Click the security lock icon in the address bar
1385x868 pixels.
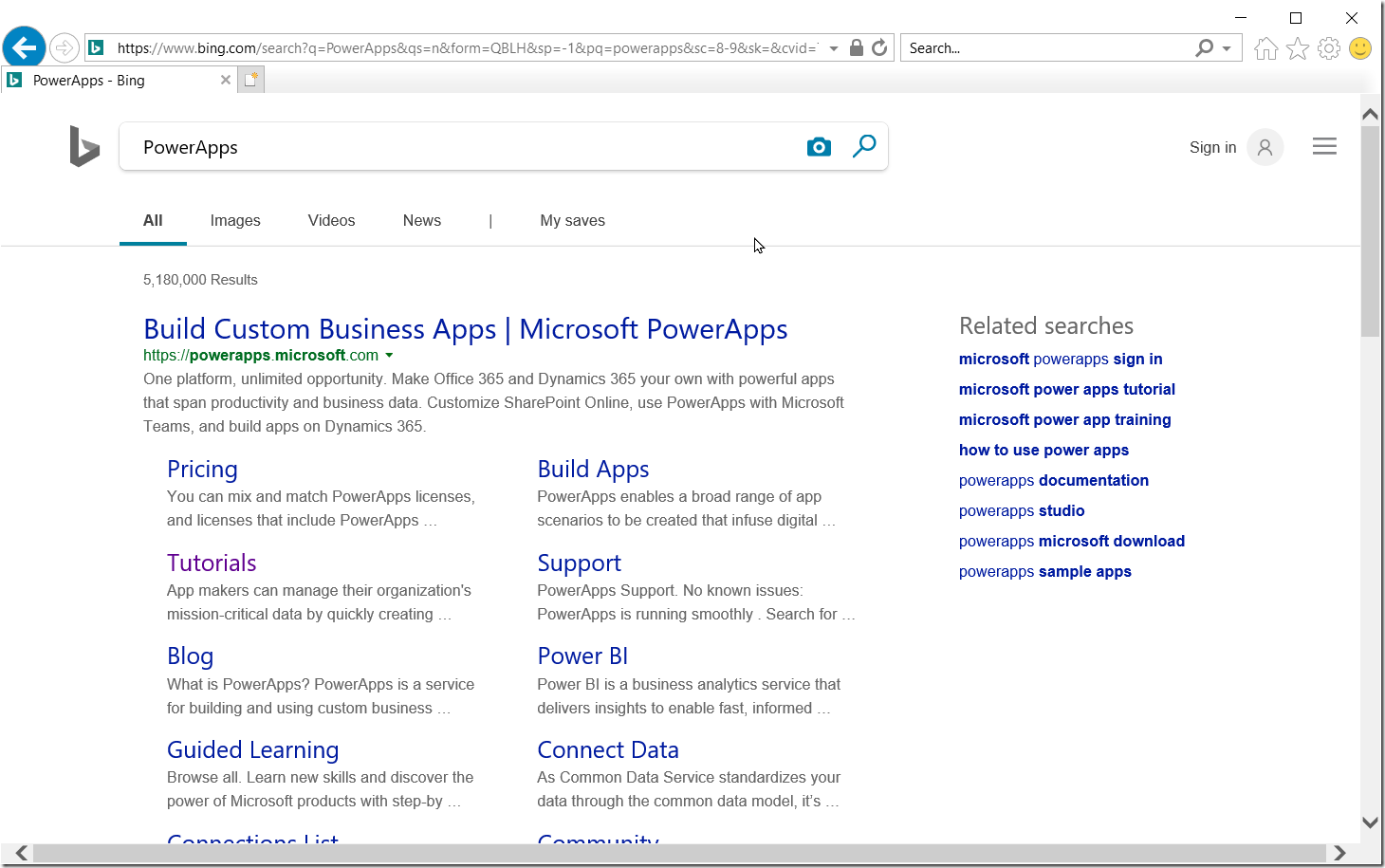[856, 47]
